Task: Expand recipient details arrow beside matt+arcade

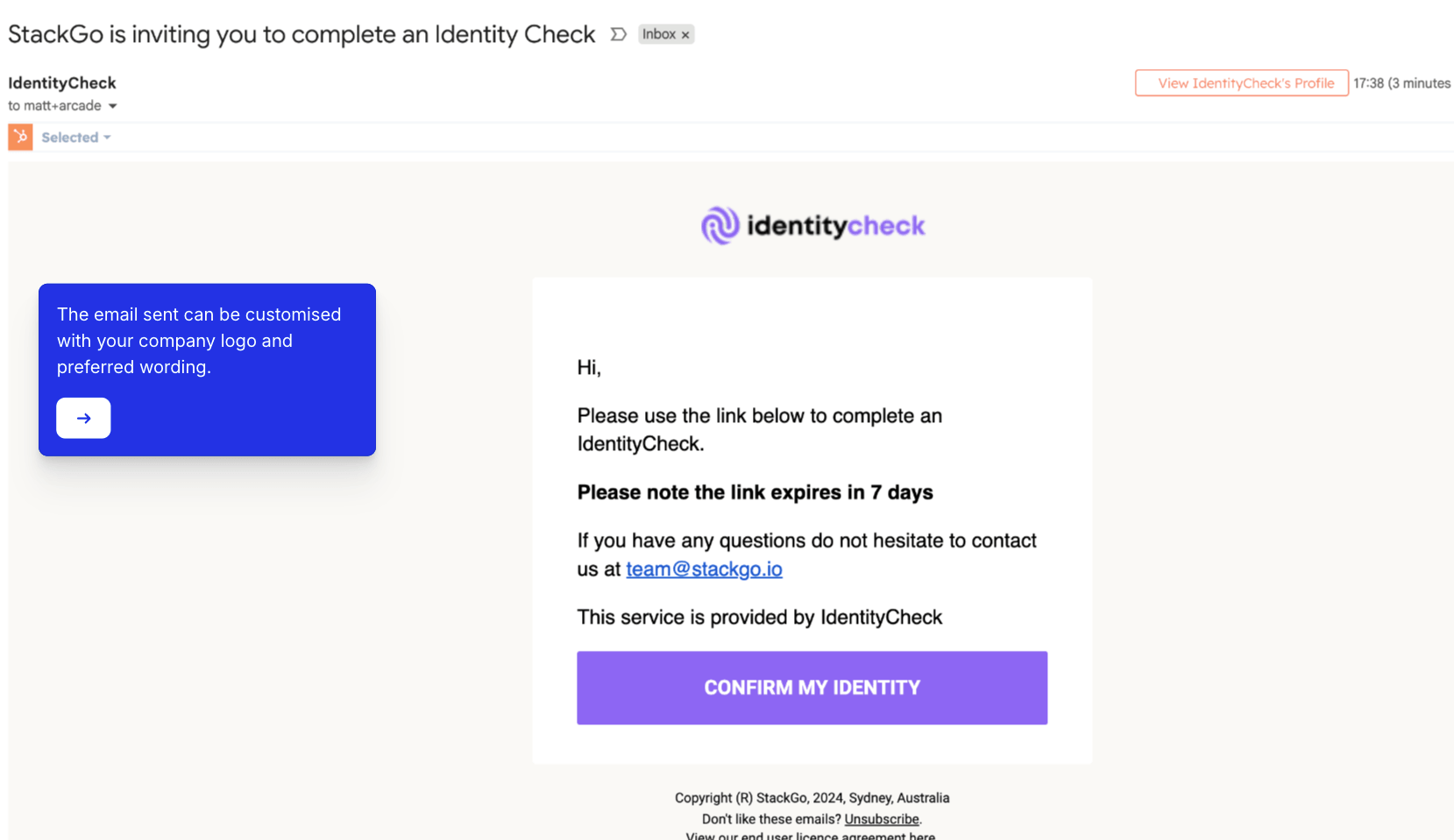Action: pyautogui.click(x=112, y=106)
